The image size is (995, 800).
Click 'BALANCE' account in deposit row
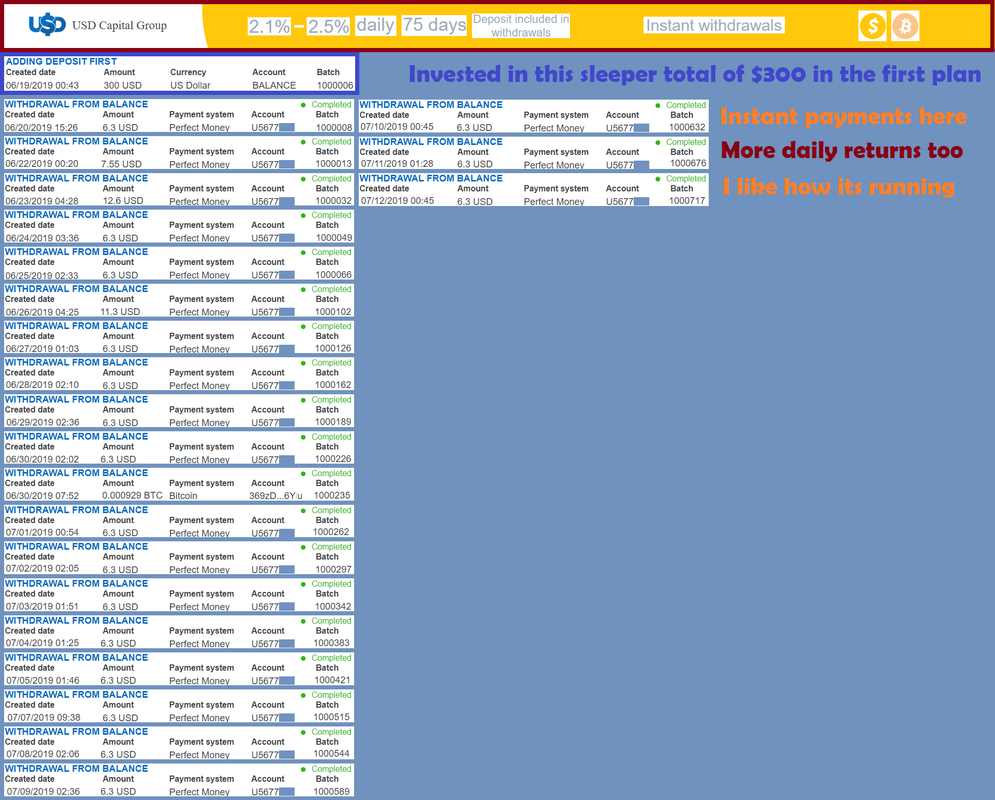(274, 85)
